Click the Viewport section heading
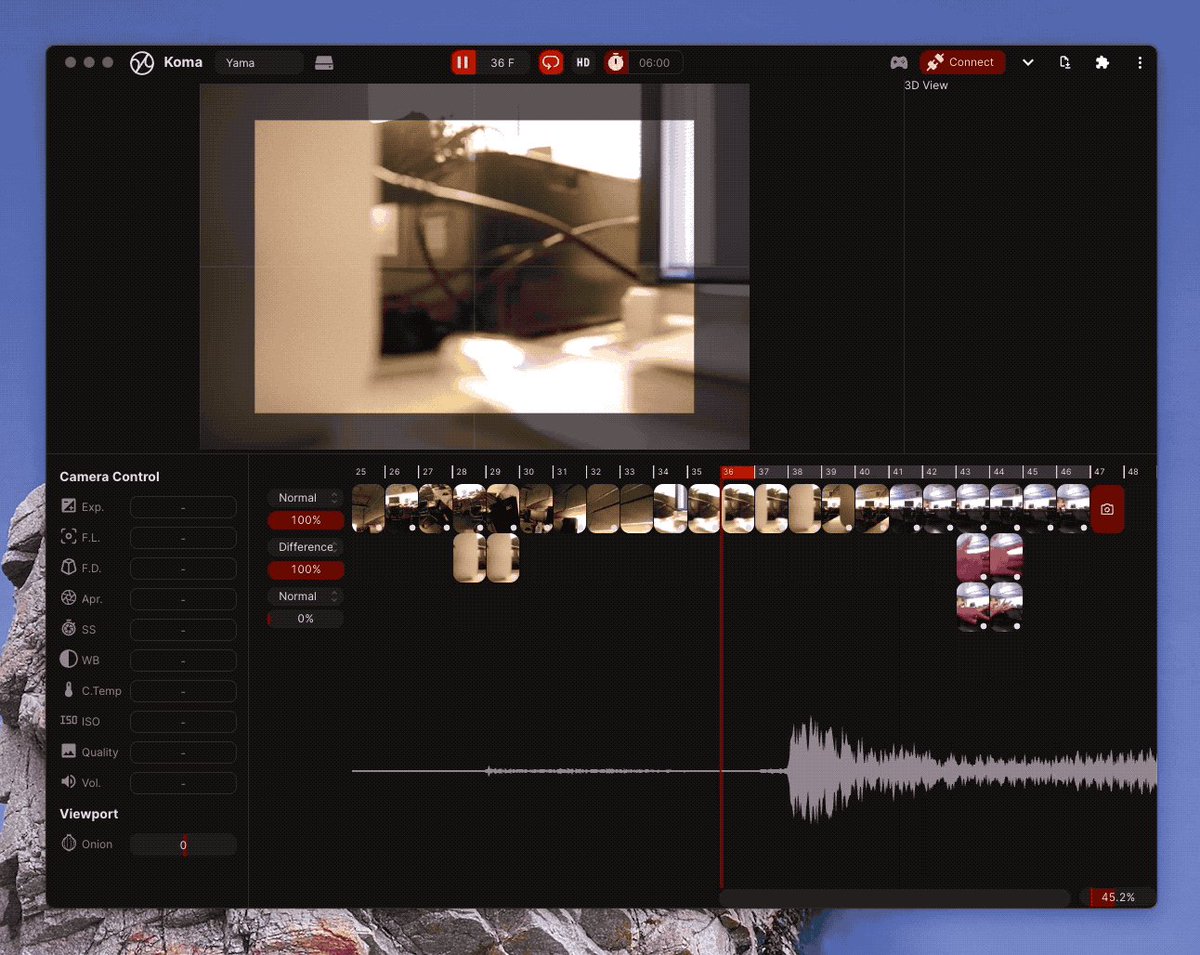Screen dimensions: 1200x955 pyautogui.click(x=89, y=814)
